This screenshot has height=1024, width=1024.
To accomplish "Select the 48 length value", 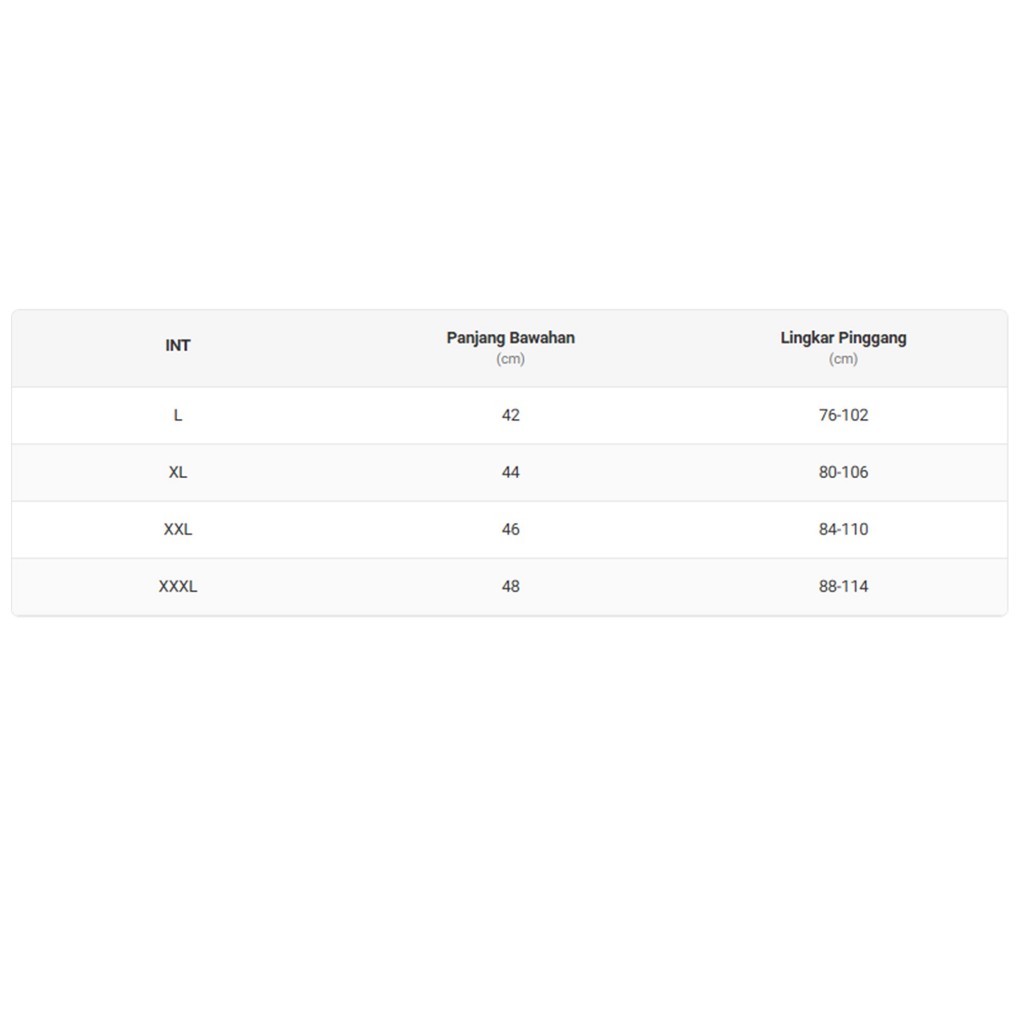I will click(x=511, y=586).
